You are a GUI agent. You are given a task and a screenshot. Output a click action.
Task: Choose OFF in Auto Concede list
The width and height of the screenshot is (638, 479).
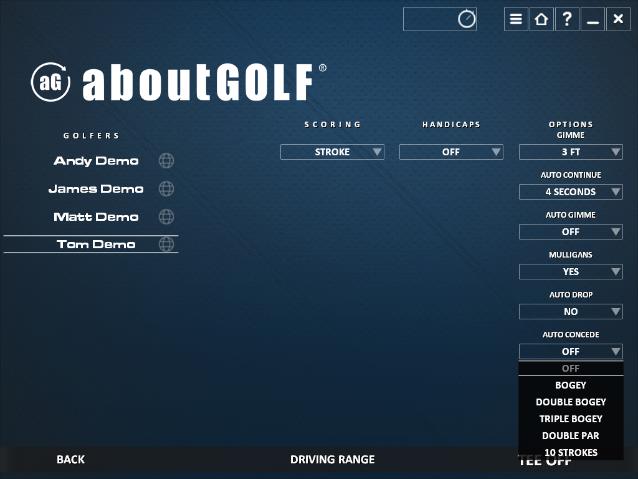570,368
